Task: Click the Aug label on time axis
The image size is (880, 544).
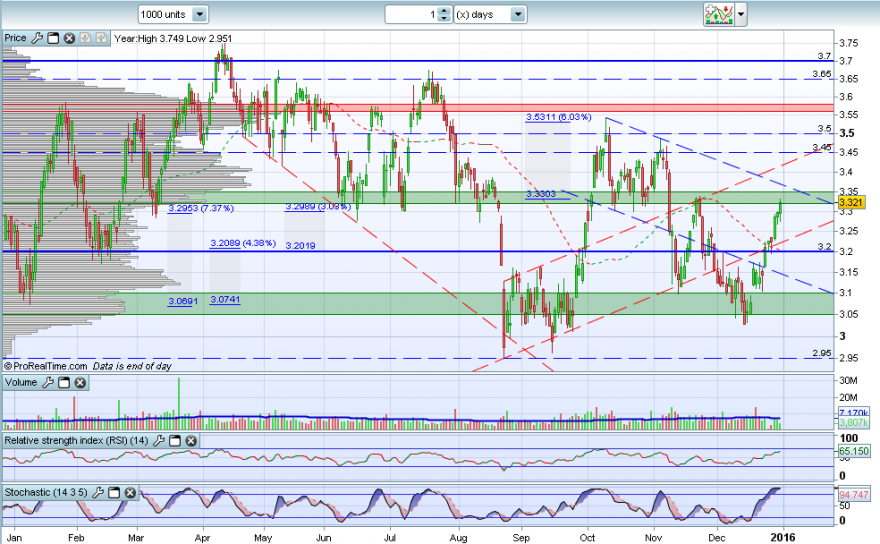Action: click(459, 538)
